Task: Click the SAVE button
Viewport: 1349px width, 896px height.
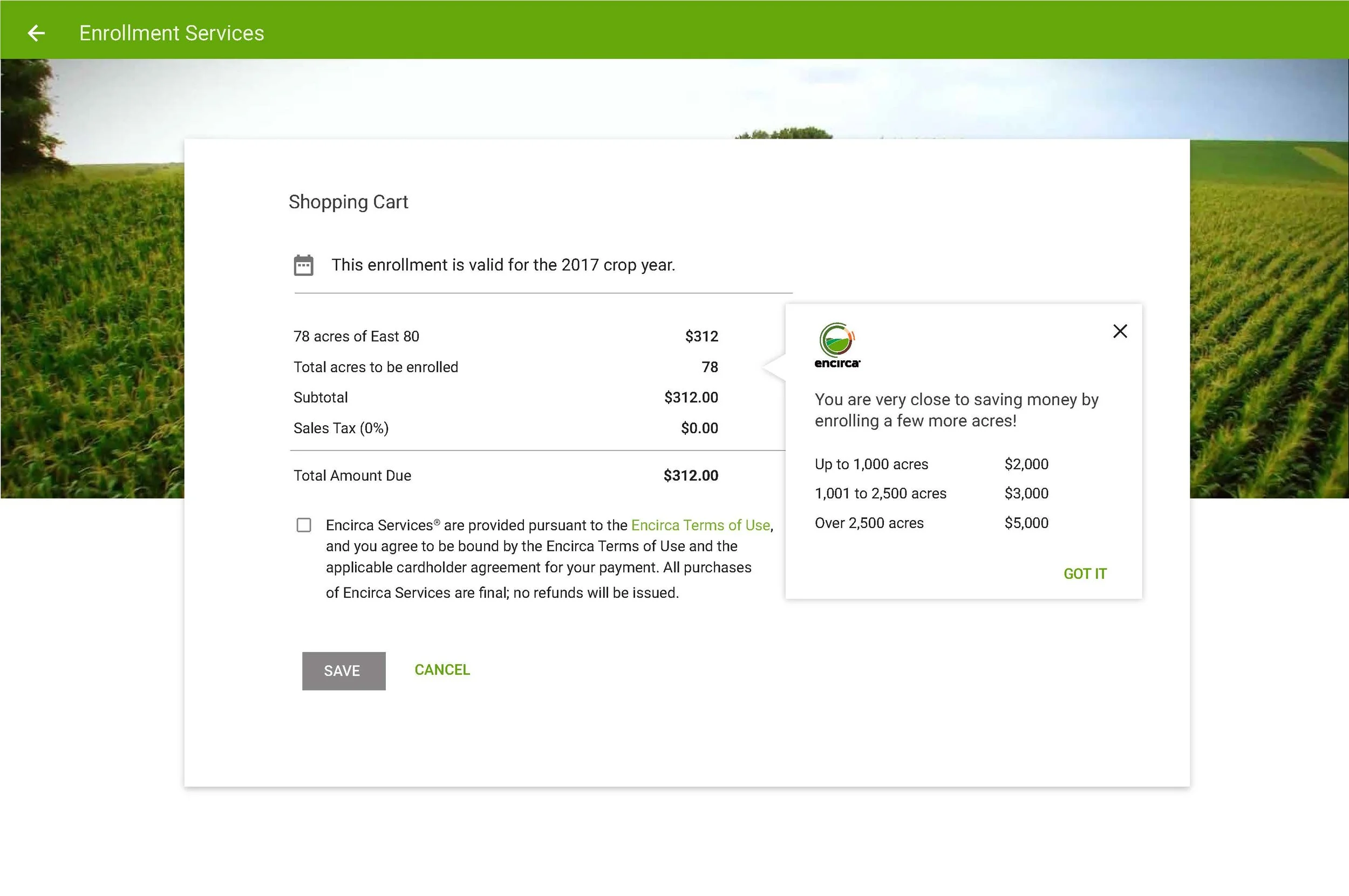Action: point(344,671)
